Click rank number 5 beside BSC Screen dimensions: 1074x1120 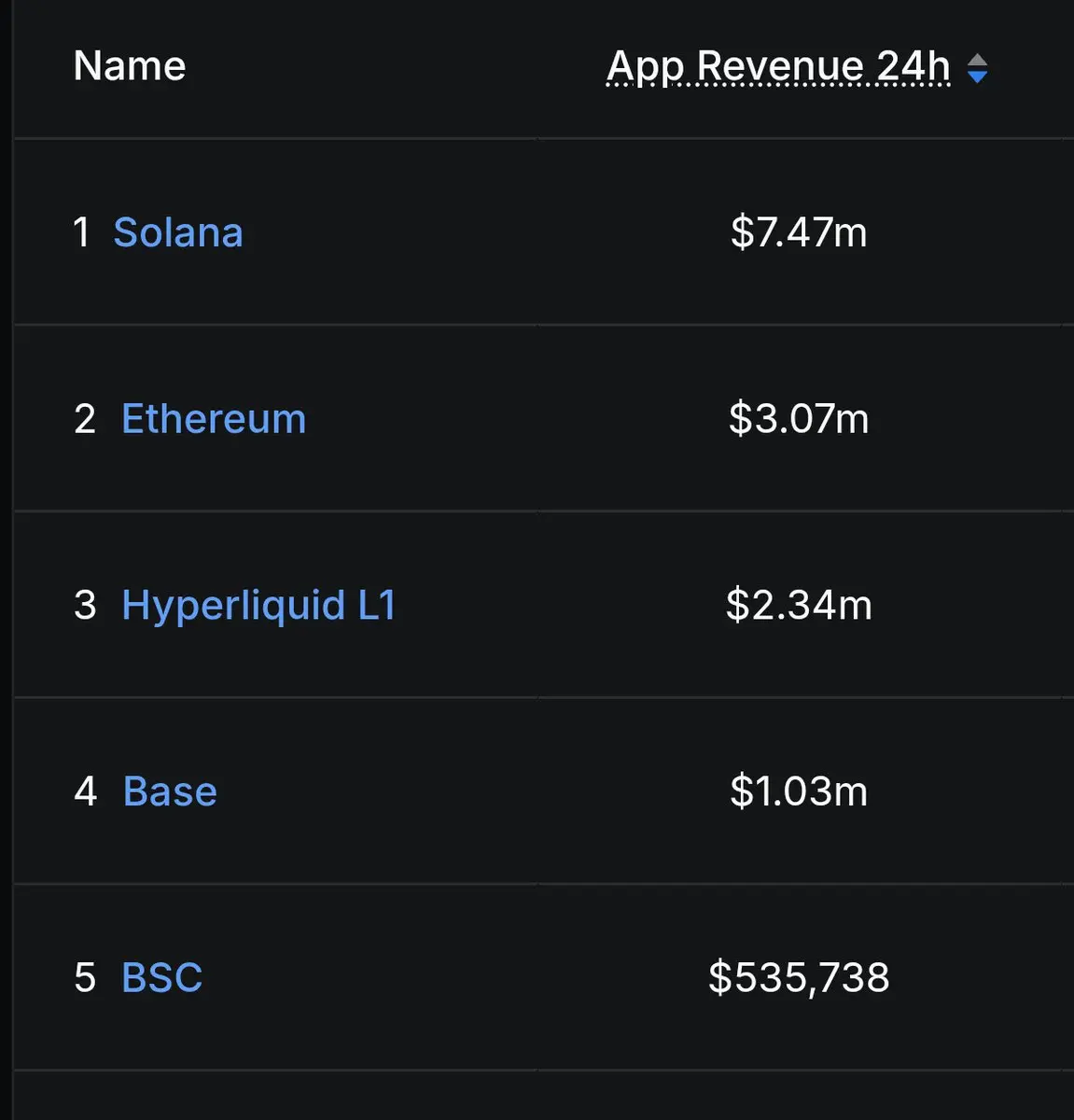click(x=85, y=978)
